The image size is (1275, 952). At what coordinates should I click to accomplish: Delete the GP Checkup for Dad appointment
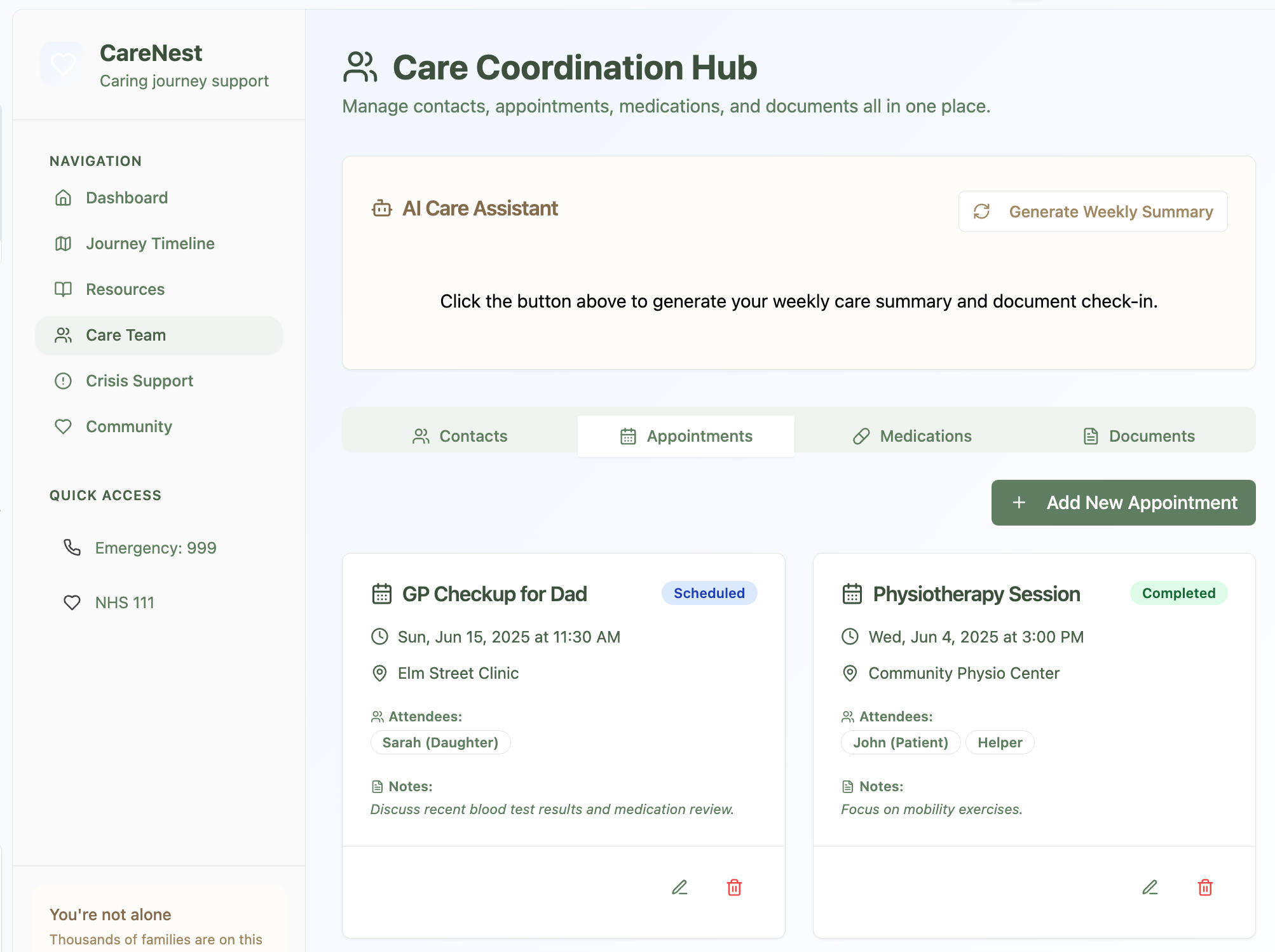coord(734,887)
